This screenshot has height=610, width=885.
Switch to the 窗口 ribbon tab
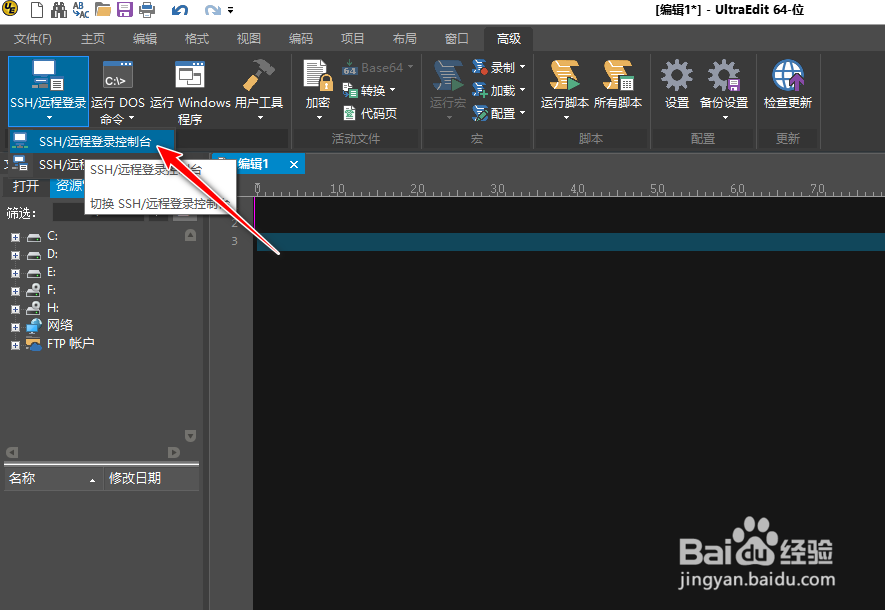(457, 38)
